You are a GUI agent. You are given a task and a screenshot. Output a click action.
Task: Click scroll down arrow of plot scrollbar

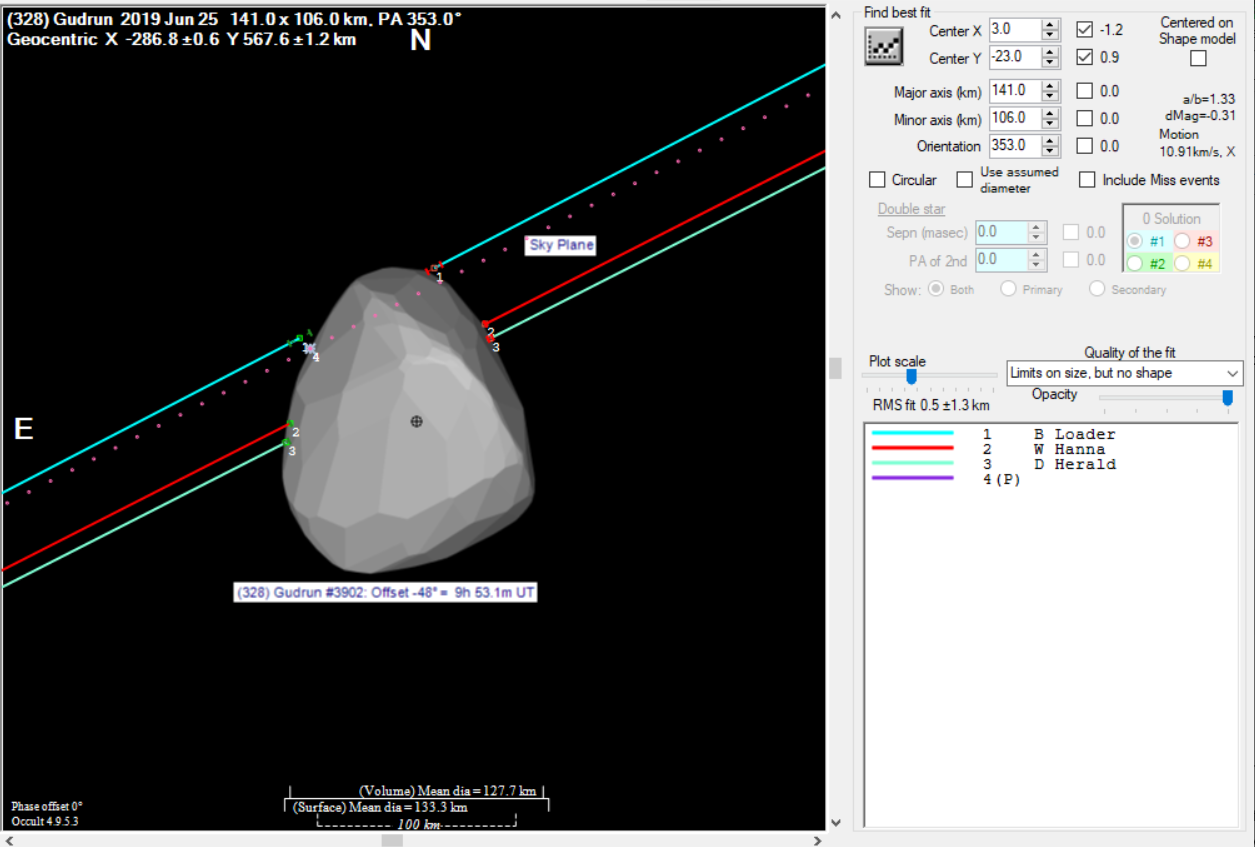tap(836, 823)
